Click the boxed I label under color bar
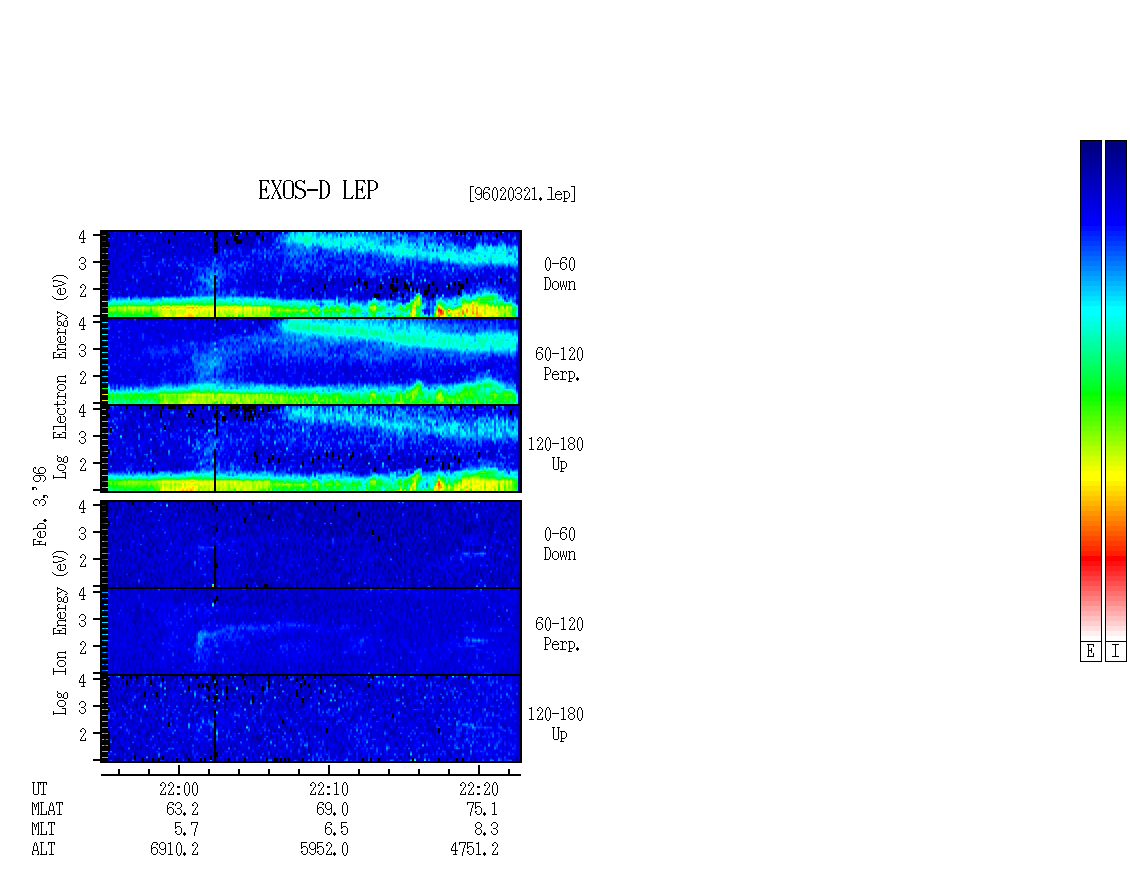The image size is (1130, 875). (x=1116, y=652)
